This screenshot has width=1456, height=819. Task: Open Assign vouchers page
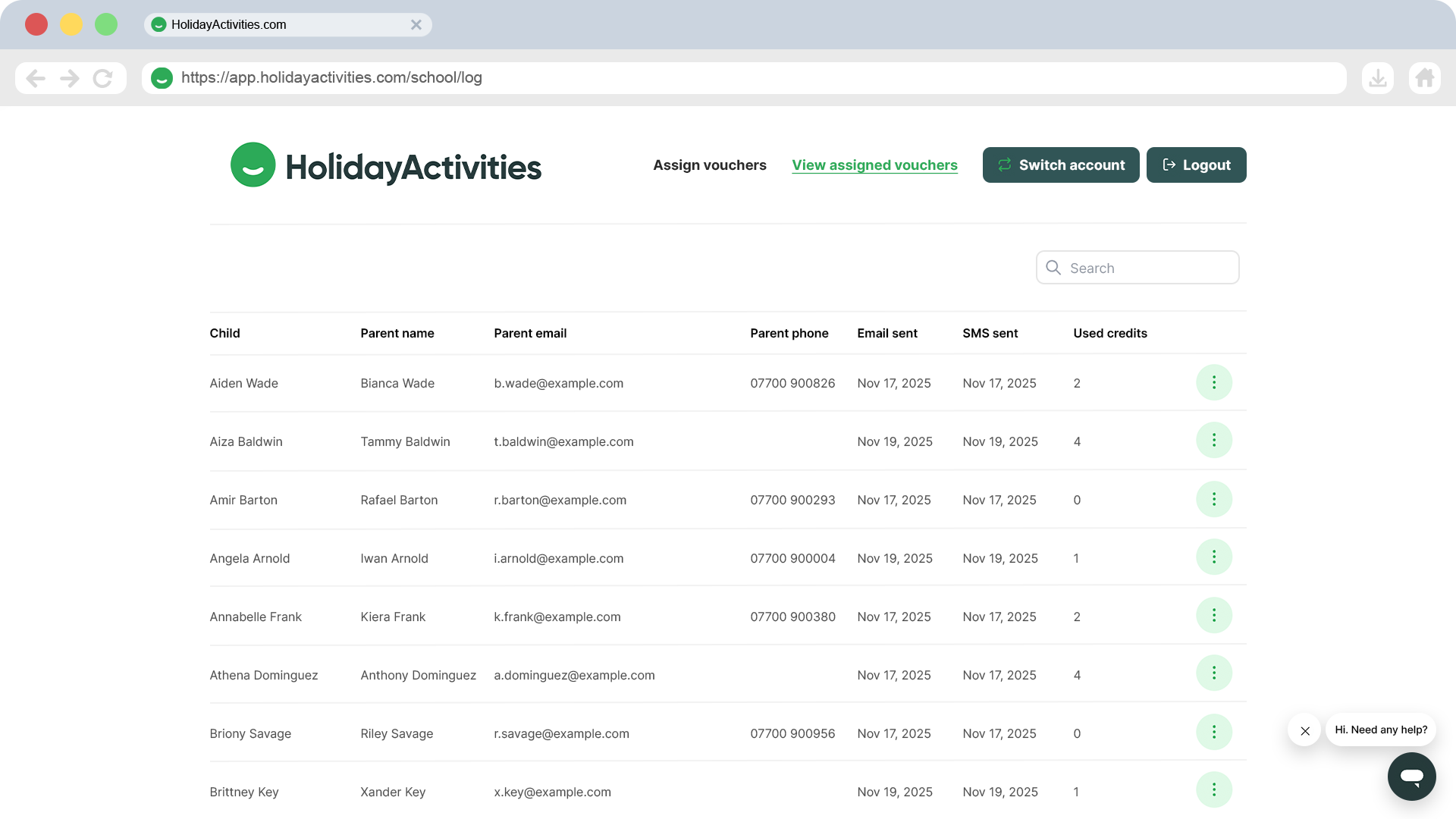tap(709, 165)
